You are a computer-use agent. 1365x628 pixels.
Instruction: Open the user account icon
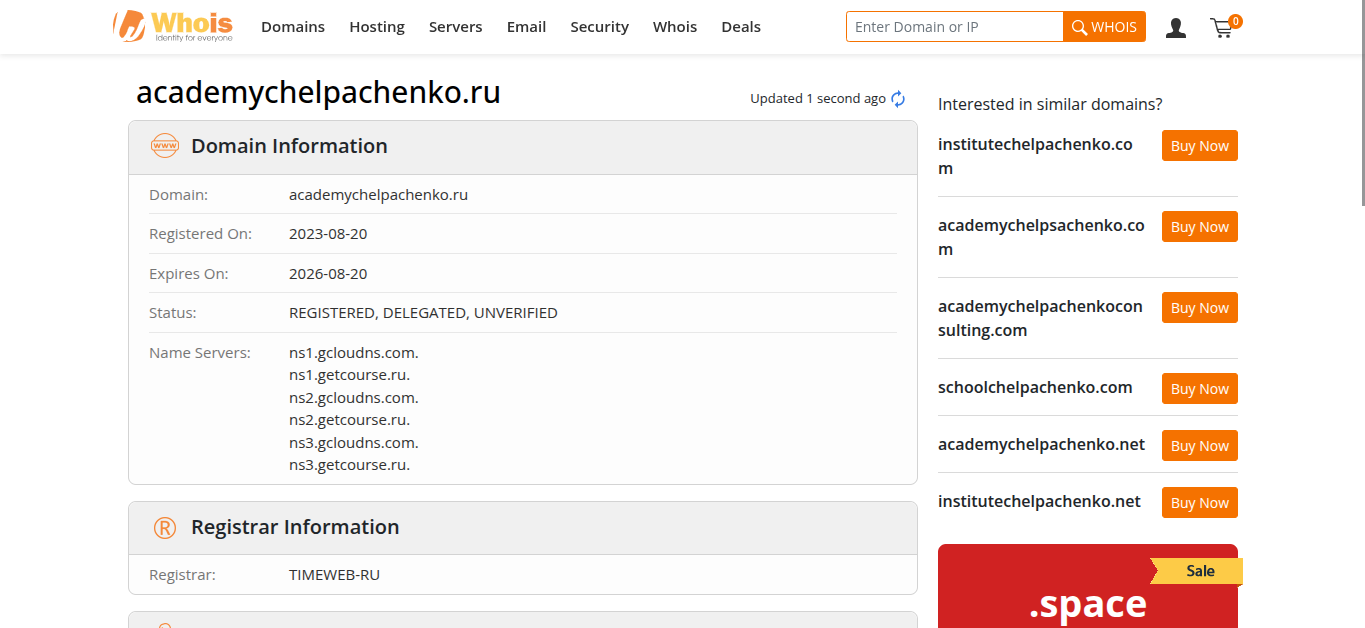pyautogui.click(x=1176, y=28)
